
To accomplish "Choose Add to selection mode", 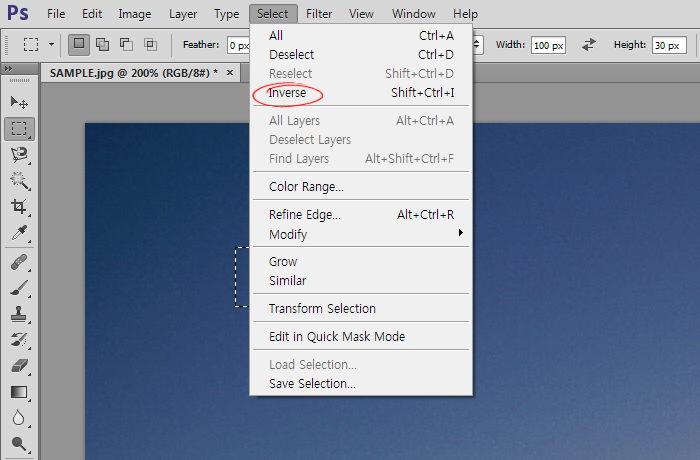I will tap(103, 45).
